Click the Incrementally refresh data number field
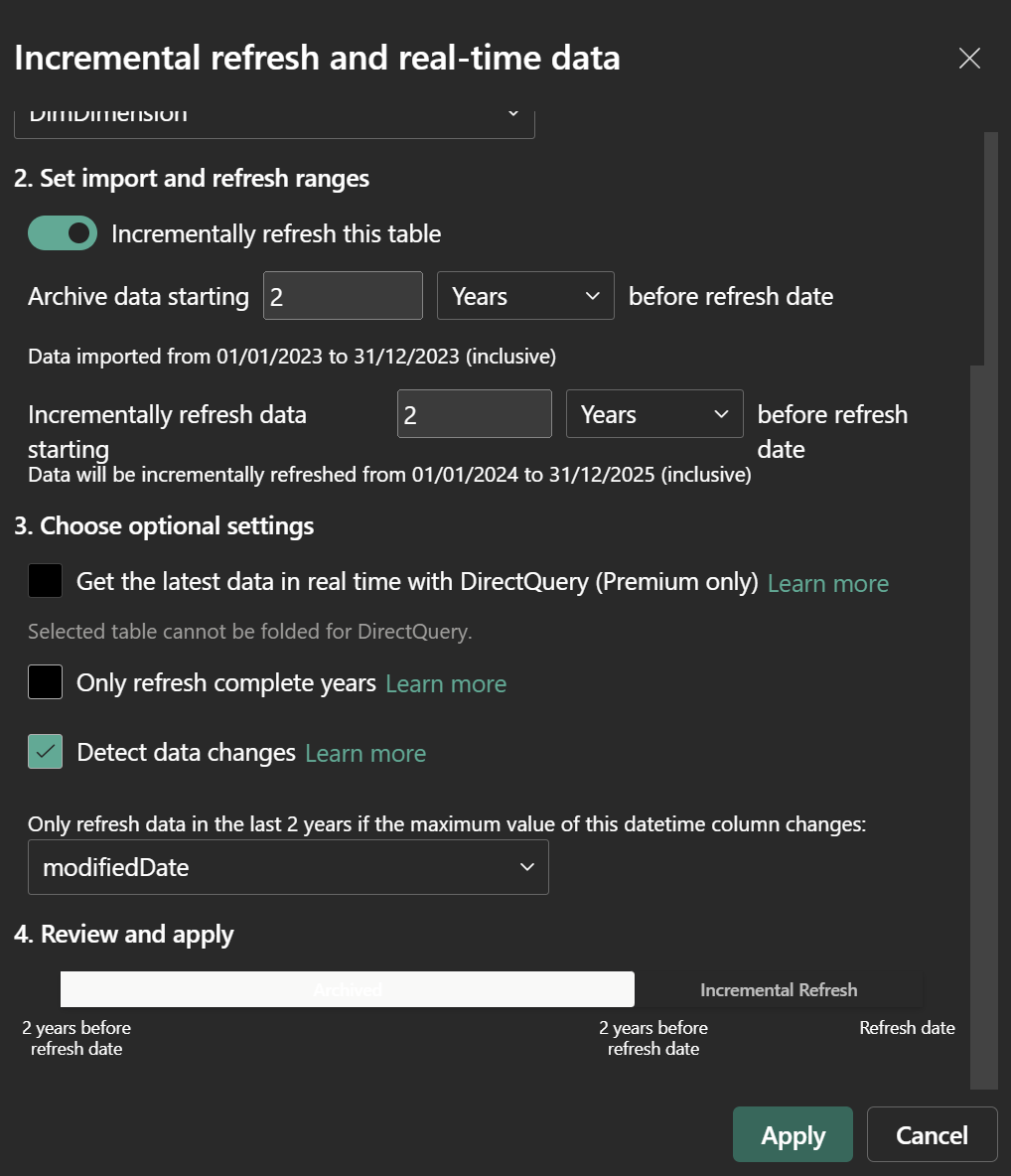 pyautogui.click(x=474, y=414)
